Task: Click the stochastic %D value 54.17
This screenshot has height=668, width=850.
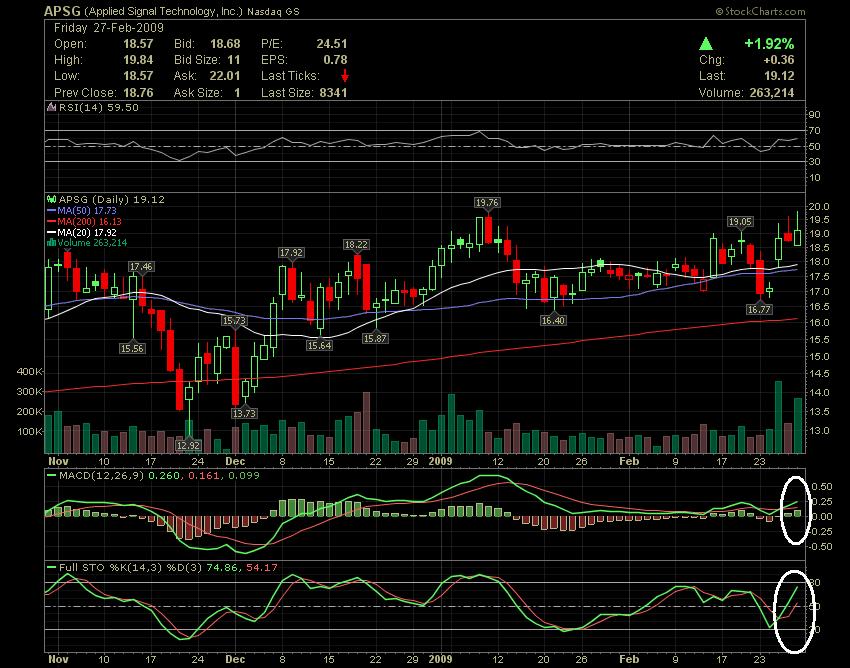Action: pyautogui.click(x=262, y=568)
